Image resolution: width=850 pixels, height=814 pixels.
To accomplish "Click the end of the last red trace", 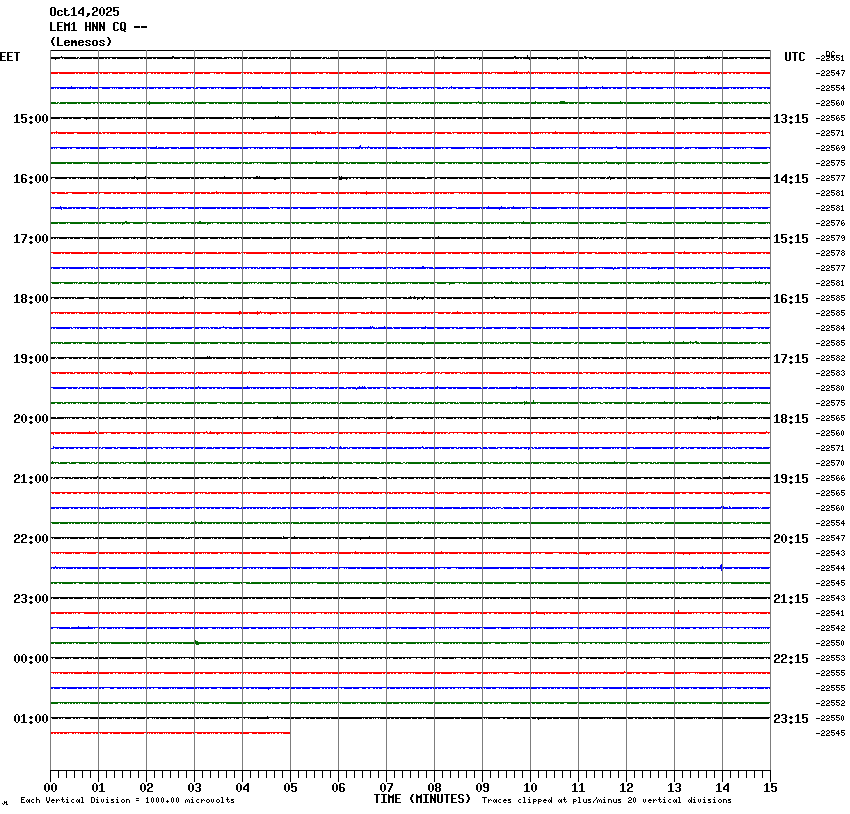I will (x=289, y=733).
